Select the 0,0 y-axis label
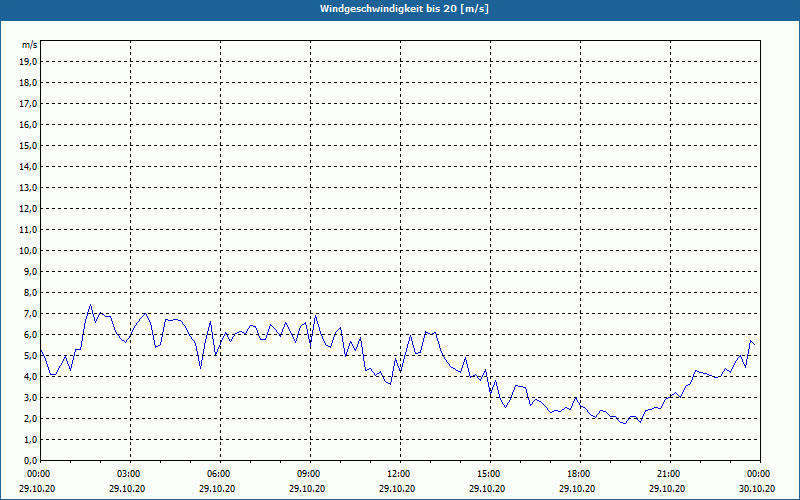The image size is (800, 500). [x=30, y=460]
